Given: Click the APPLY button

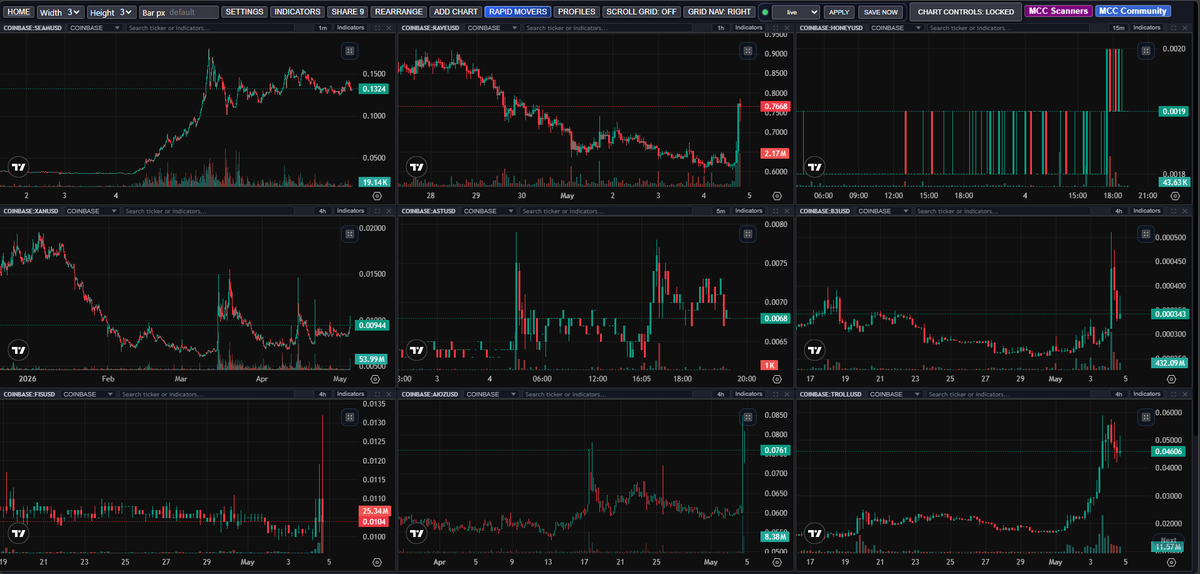Looking at the screenshot, I should [x=838, y=12].
